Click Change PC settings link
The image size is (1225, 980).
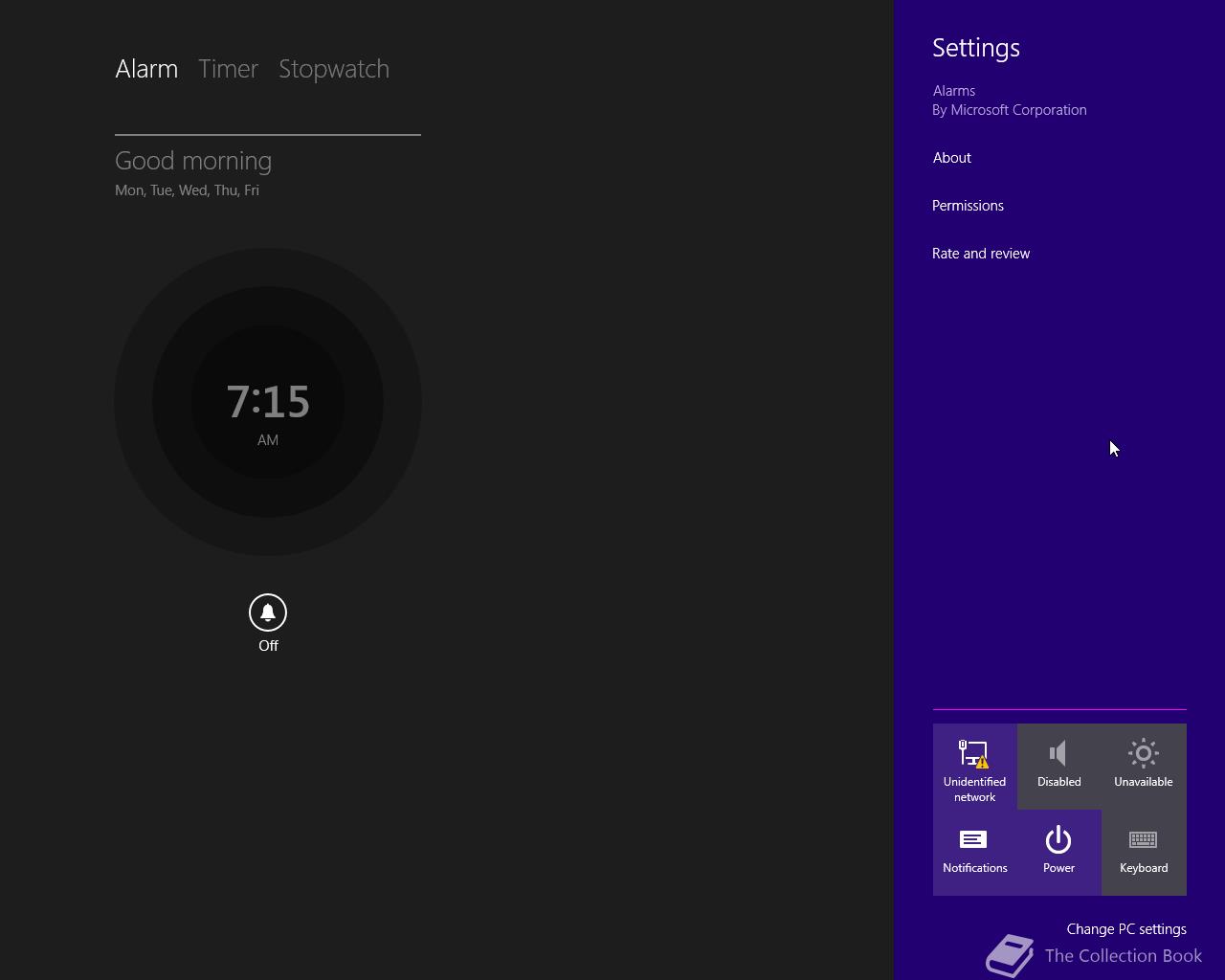[1126, 929]
